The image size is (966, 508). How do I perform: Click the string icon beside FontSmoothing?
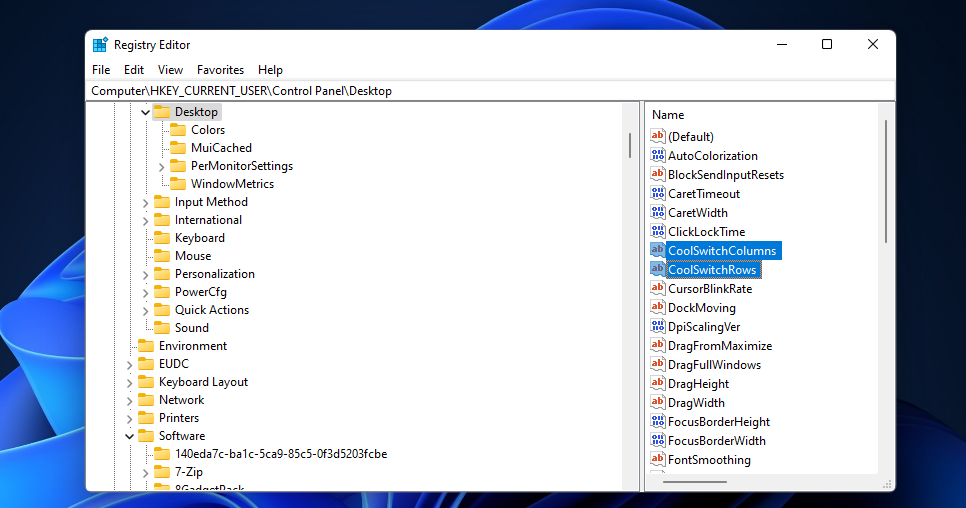(657, 459)
